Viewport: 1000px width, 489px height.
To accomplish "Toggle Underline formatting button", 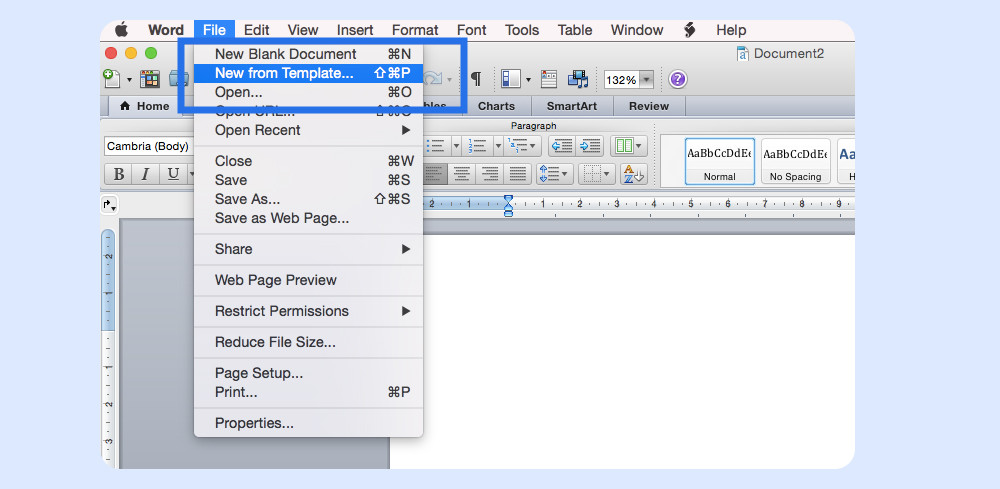I will tap(173, 174).
